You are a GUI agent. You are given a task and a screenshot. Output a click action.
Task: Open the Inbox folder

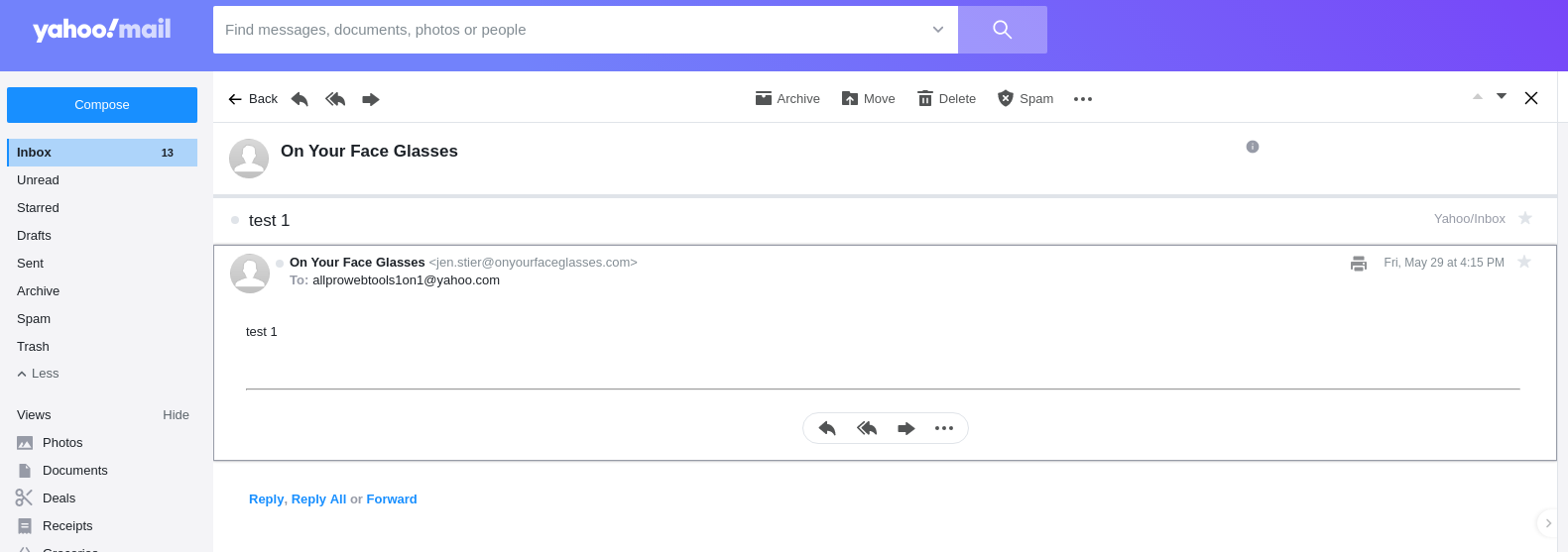tap(102, 153)
